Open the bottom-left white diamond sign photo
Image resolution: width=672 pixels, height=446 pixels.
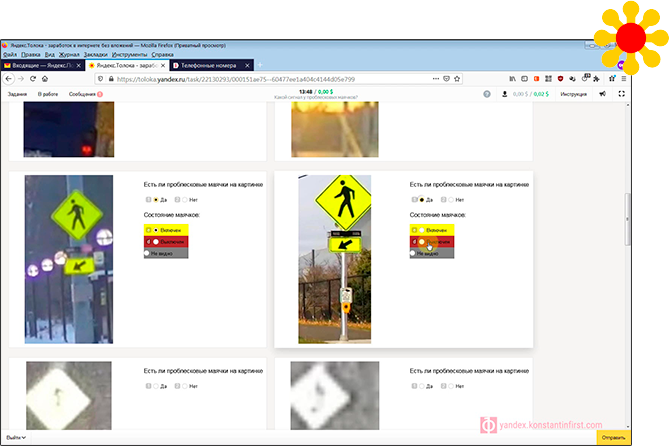click(69, 395)
